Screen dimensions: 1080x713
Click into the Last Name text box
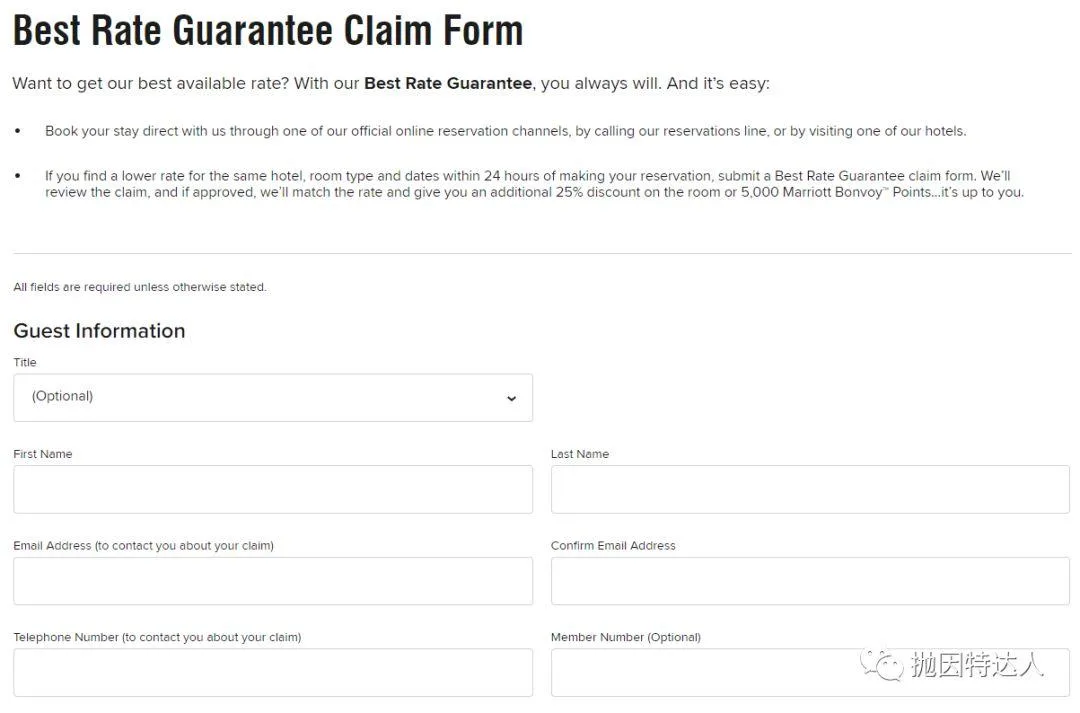(809, 489)
